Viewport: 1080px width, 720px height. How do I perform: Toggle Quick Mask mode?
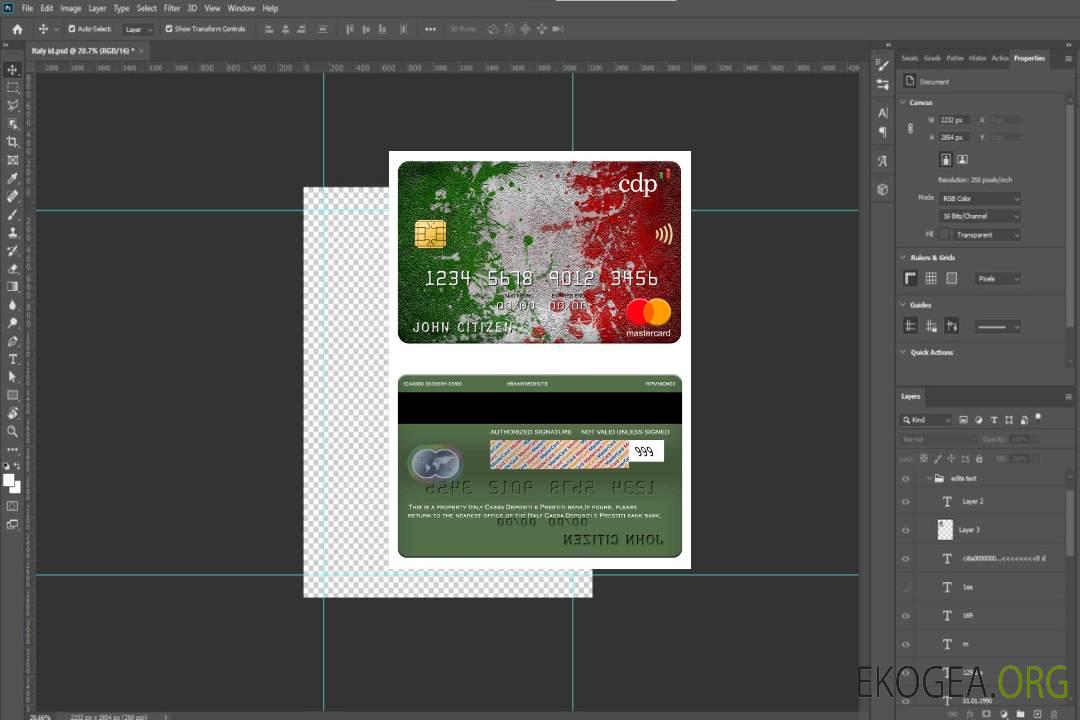12,506
